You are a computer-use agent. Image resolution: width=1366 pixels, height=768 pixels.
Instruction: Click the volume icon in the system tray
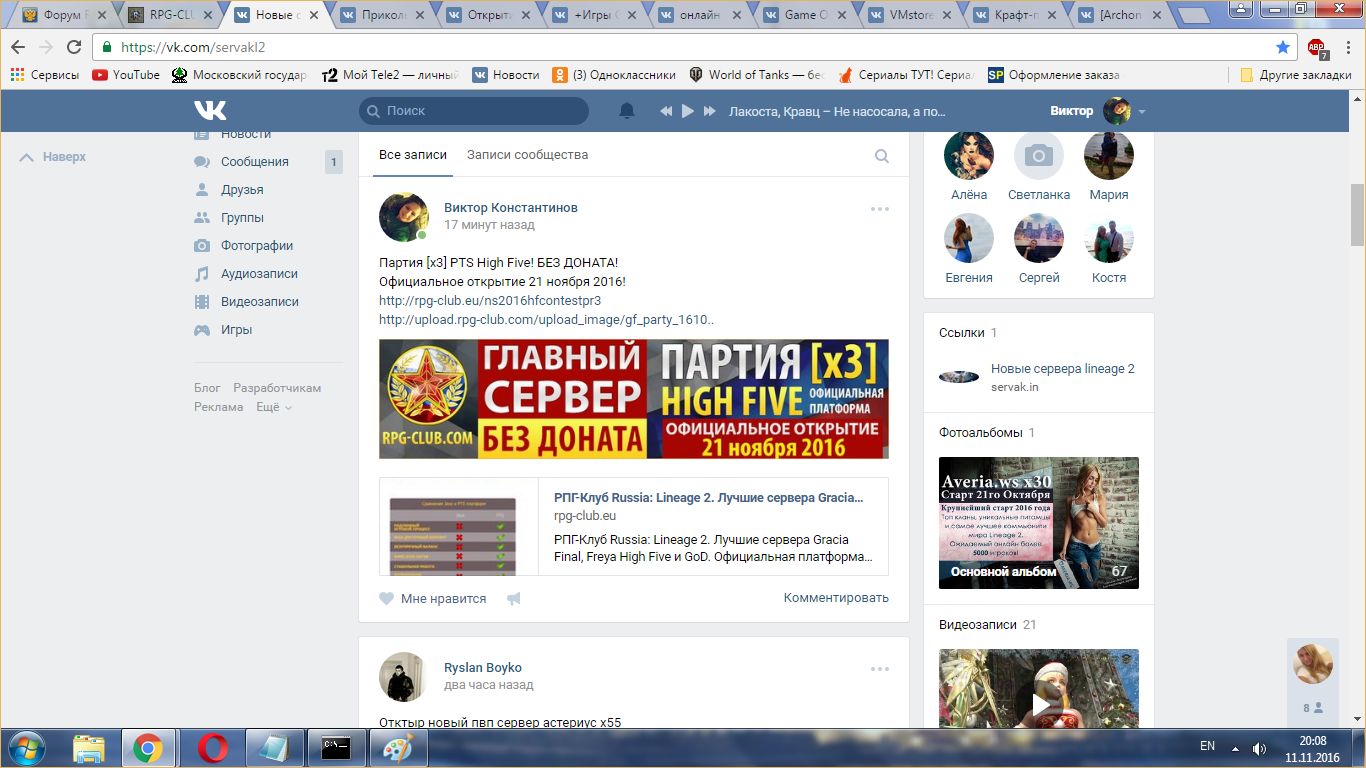click(x=1259, y=748)
